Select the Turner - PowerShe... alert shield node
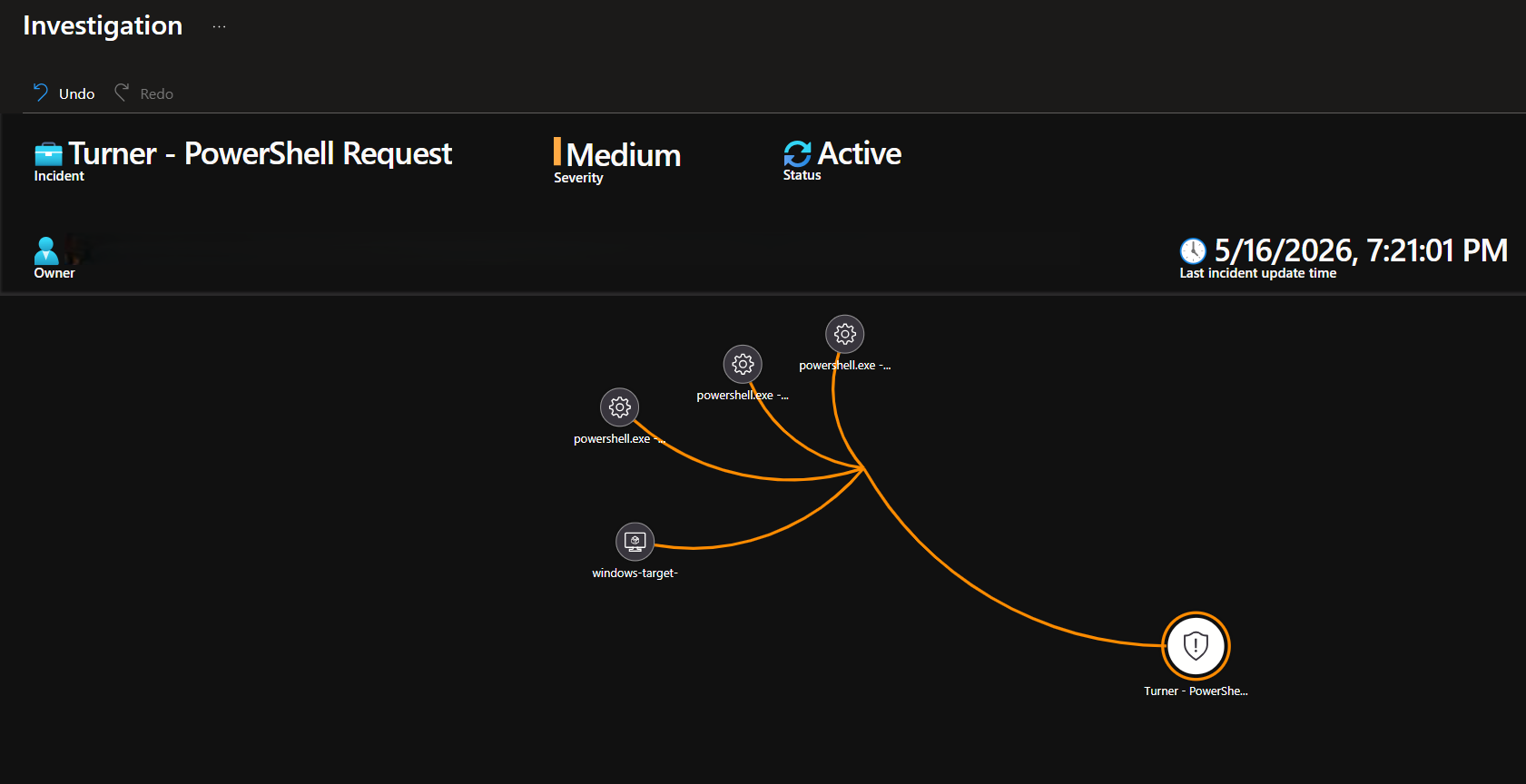Screen dimensions: 1526x784 1196,646
